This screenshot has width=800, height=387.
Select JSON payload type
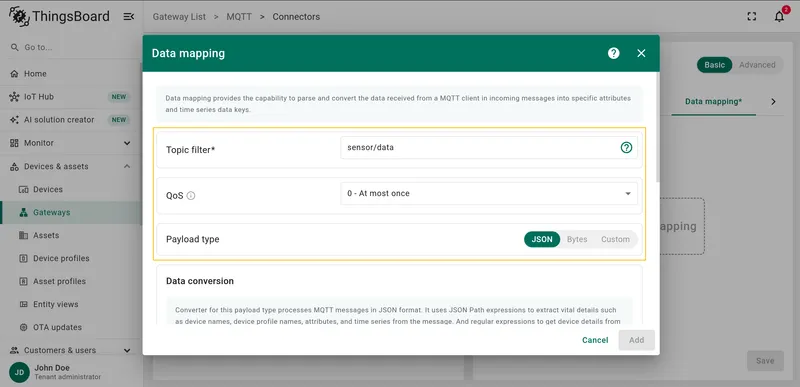(x=542, y=239)
